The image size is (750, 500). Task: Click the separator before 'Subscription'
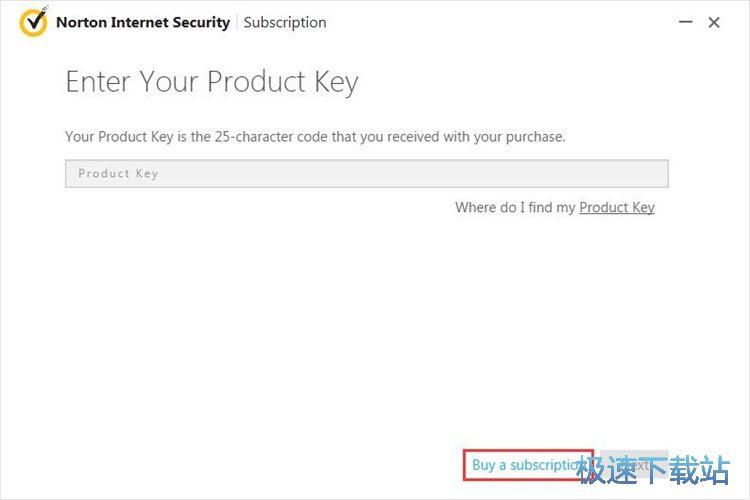pos(237,22)
